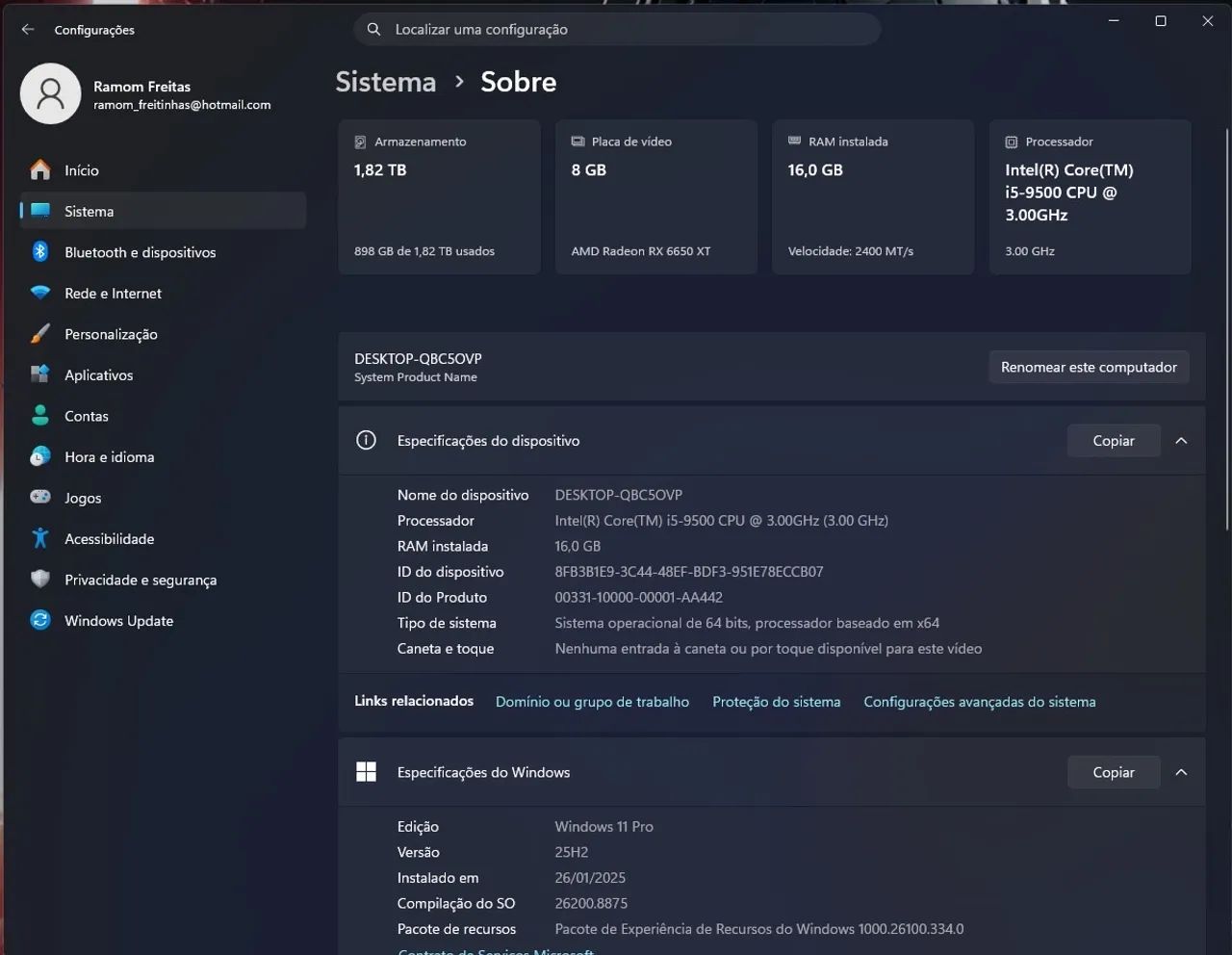Open Aplicativos settings
Viewport: 1232px width, 955px height.
(x=163, y=374)
